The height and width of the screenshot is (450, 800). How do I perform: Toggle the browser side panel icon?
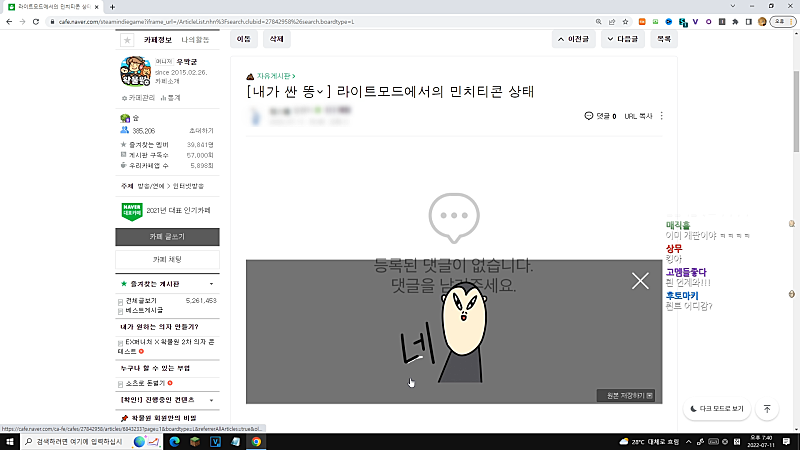pyautogui.click(x=748, y=21)
